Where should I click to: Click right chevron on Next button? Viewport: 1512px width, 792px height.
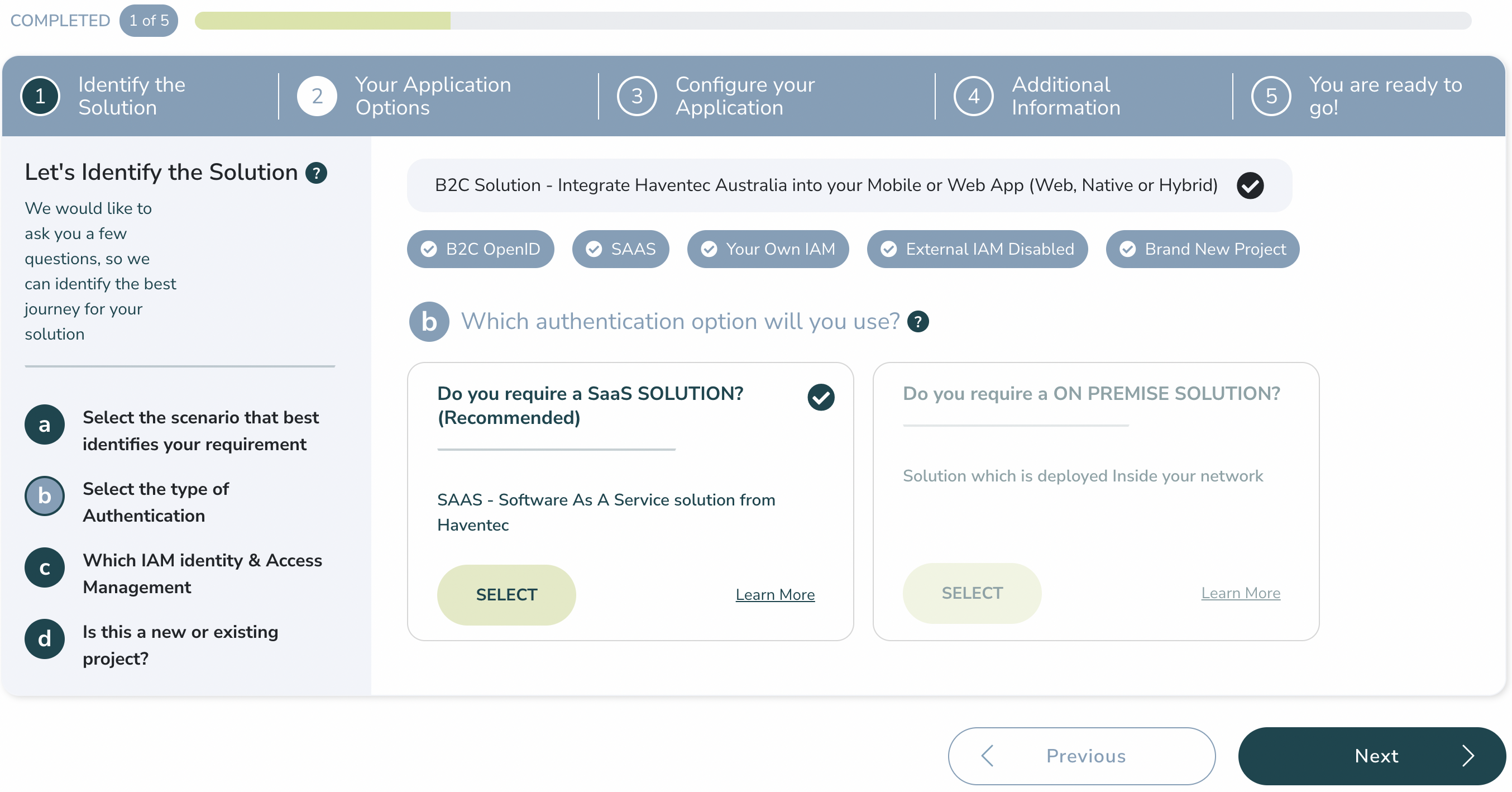(x=1467, y=756)
